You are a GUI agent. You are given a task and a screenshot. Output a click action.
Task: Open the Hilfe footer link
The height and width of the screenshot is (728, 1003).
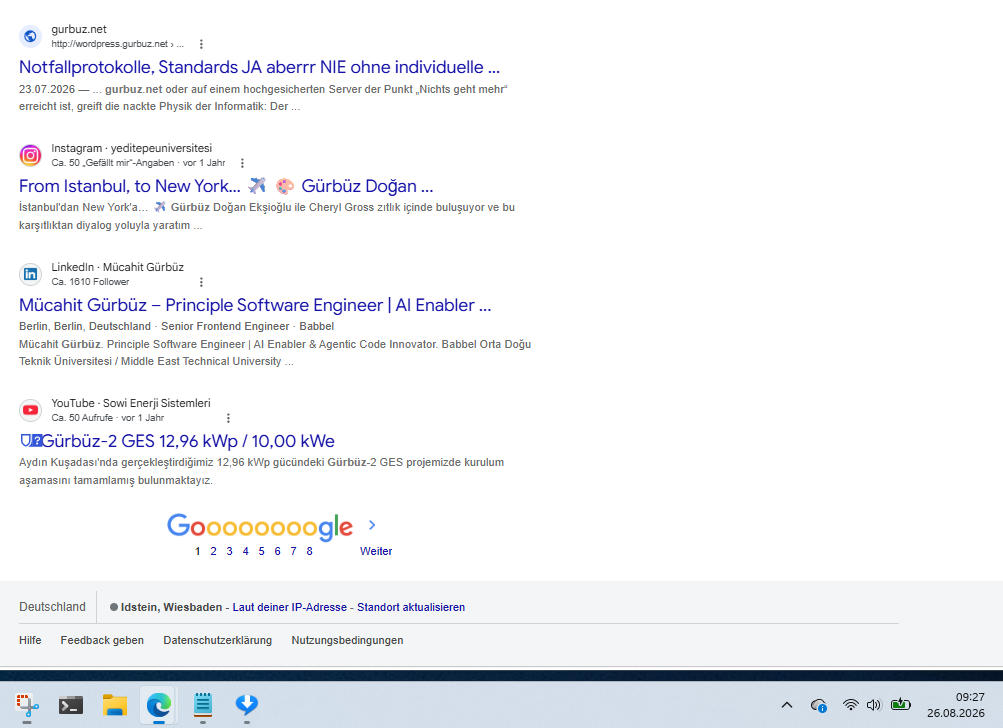30,640
